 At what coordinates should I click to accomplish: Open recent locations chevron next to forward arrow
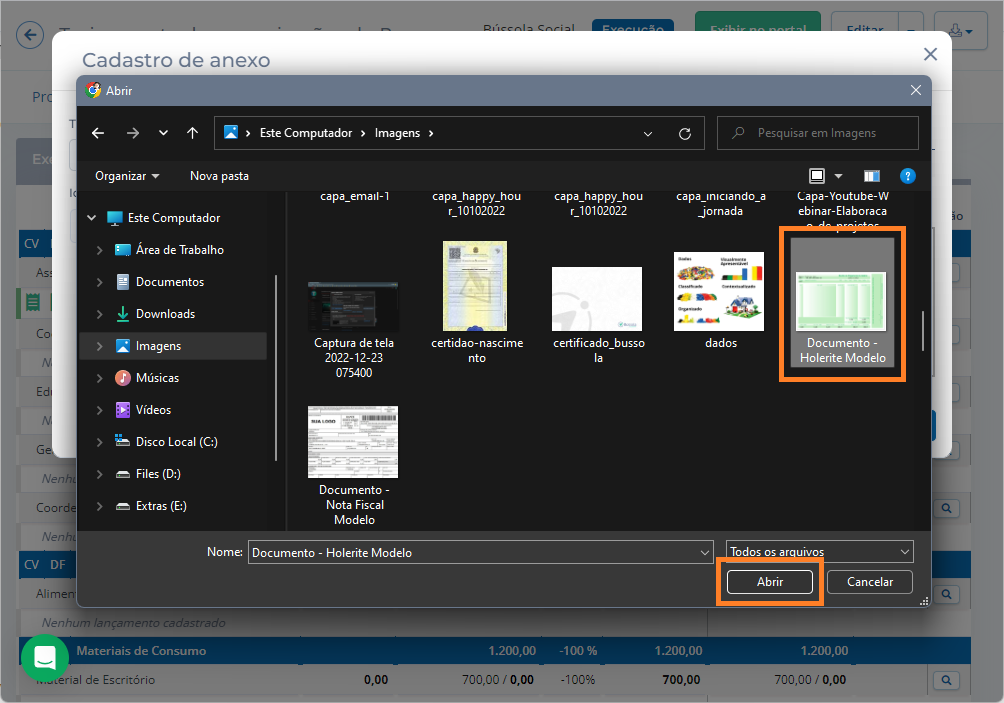tap(163, 133)
